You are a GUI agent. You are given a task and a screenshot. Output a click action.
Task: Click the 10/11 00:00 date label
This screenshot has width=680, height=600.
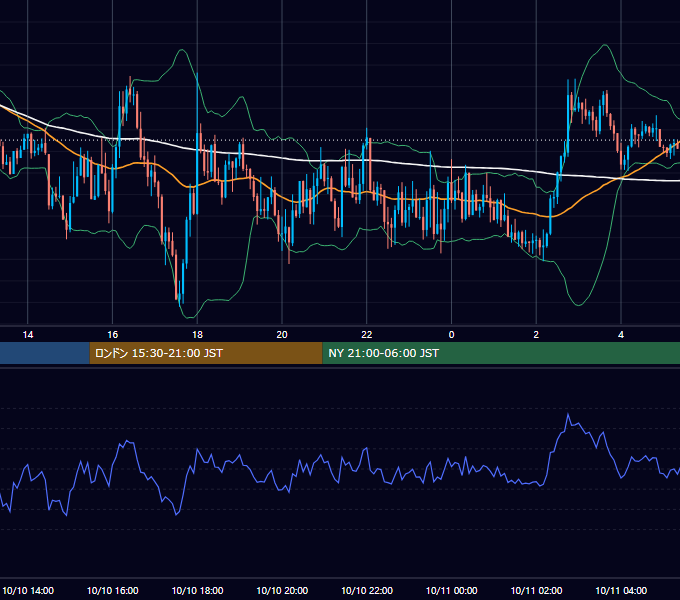pos(451,590)
